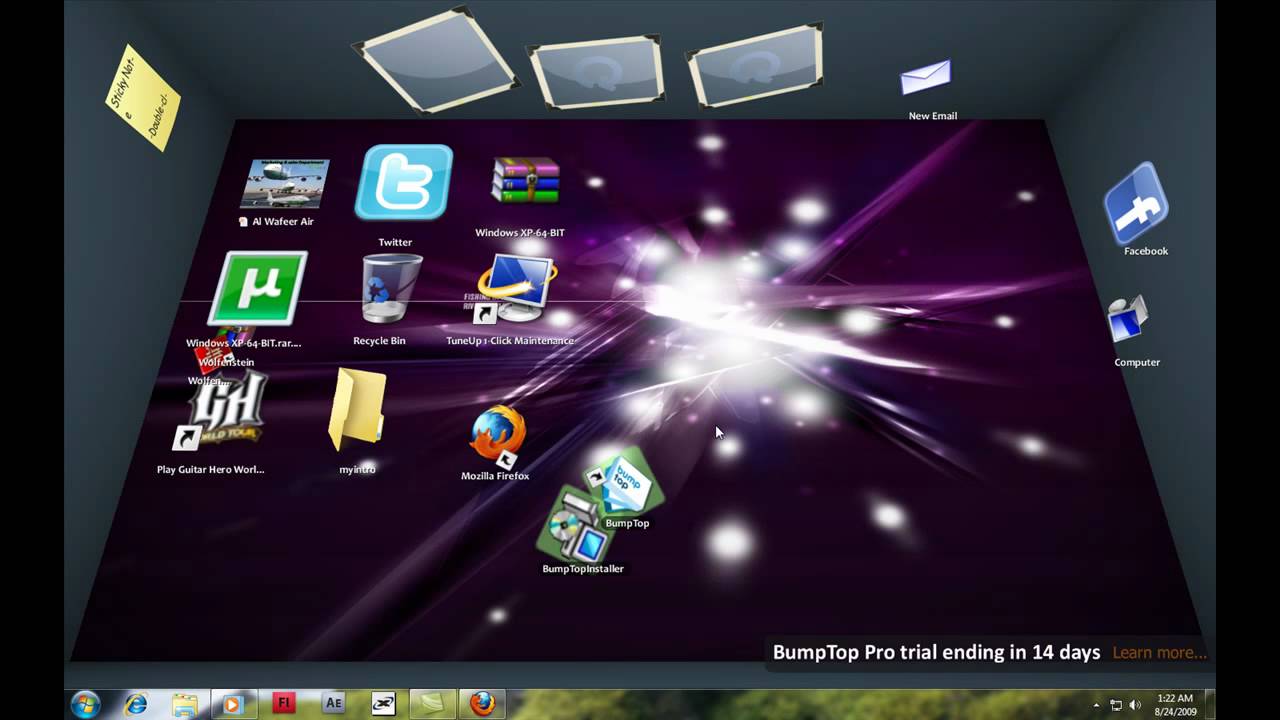This screenshot has width=1280, height=720.
Task: Click the yellow sticky note on left wall
Action: [x=143, y=97]
